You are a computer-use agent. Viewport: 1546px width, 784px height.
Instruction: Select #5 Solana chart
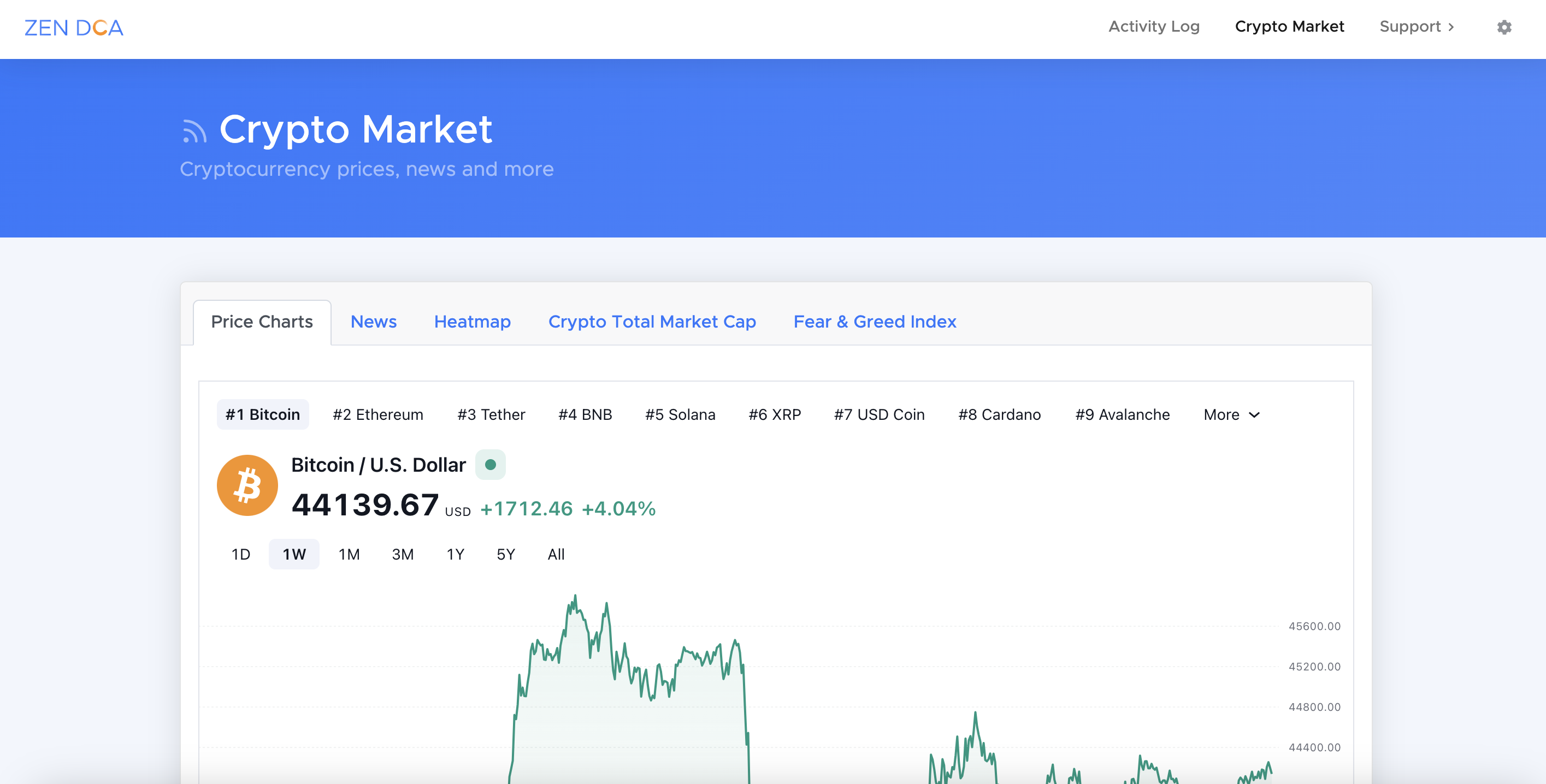(x=680, y=414)
